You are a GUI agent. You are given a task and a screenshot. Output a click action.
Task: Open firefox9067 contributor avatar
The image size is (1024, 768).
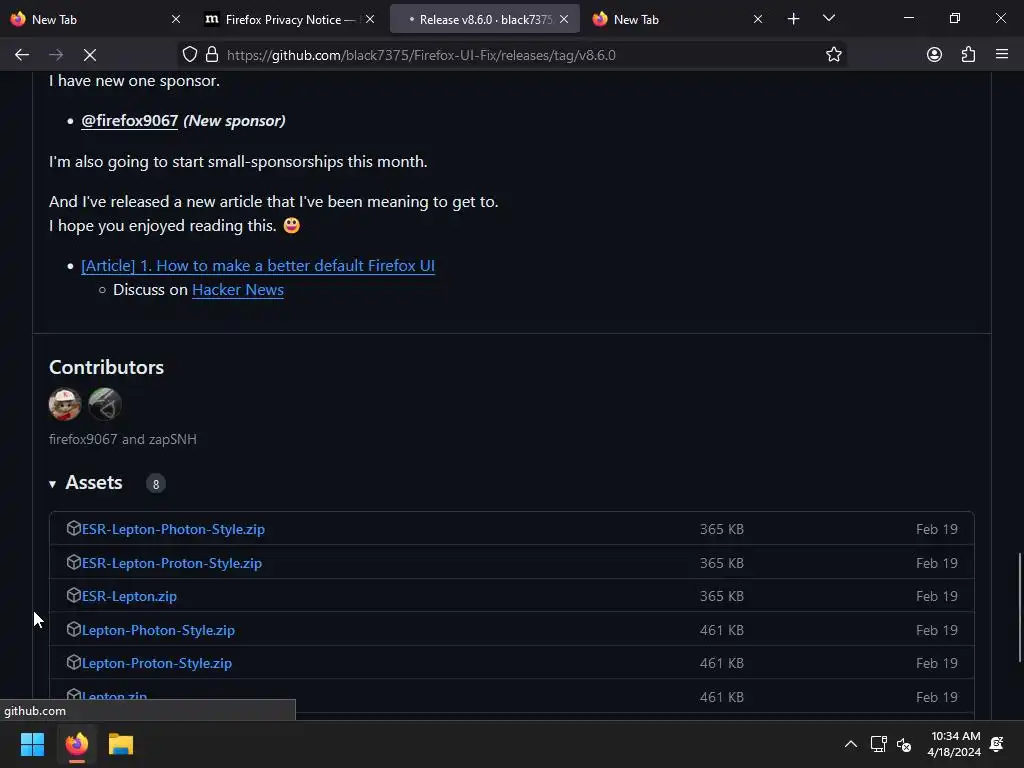pyautogui.click(x=65, y=404)
